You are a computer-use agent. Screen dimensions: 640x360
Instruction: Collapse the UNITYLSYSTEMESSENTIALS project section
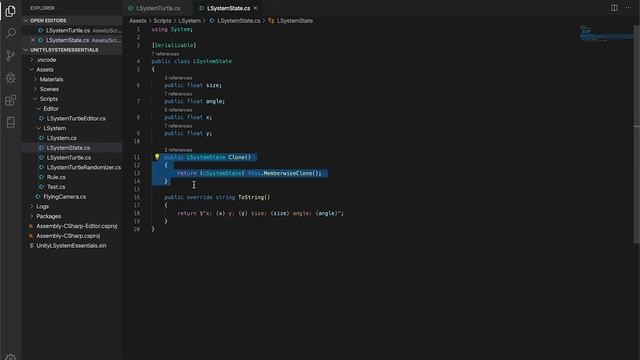[64, 50]
